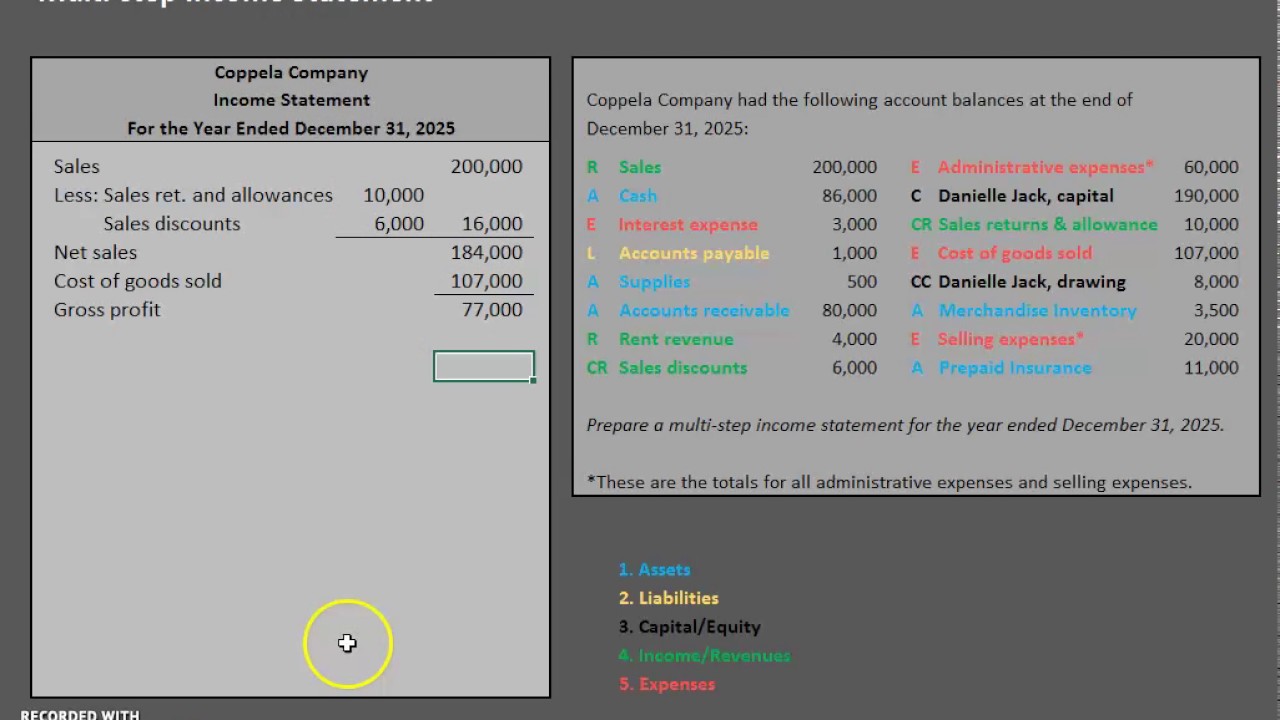The image size is (1280, 720).
Task: Select the '4. Income/Revenues' legend entry
Action: (x=704, y=655)
